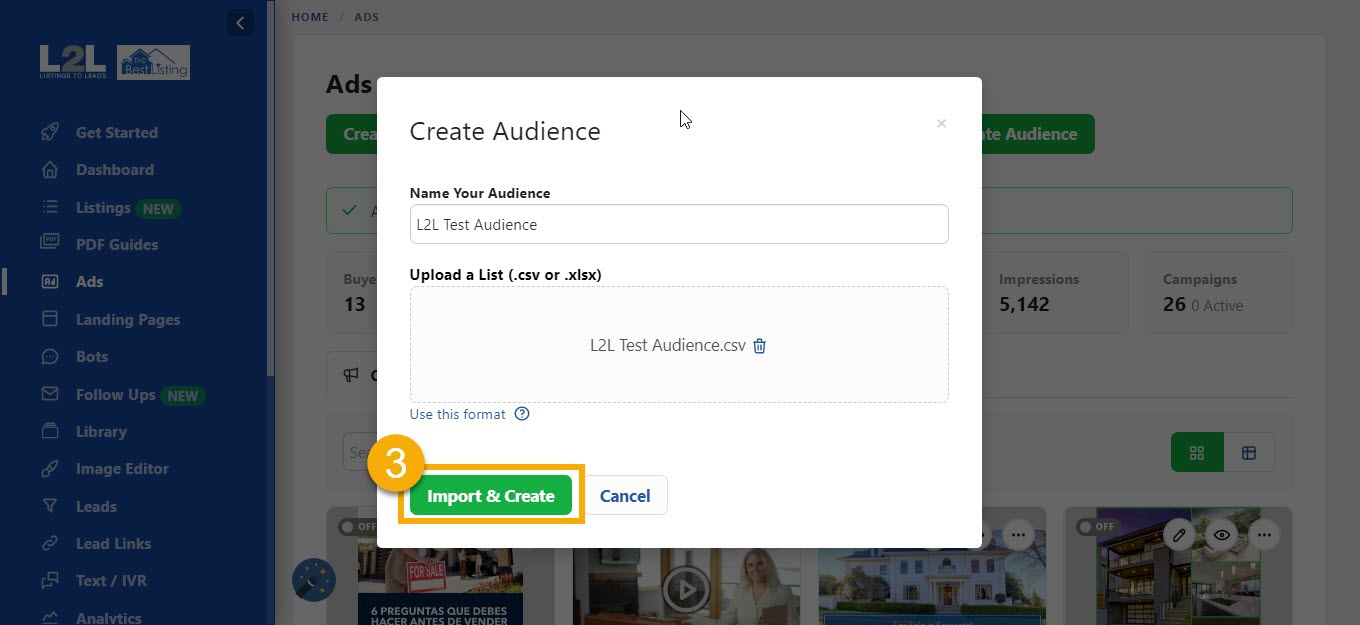The width and height of the screenshot is (1360, 625).
Task: Open the Use this format link
Action: 456,413
